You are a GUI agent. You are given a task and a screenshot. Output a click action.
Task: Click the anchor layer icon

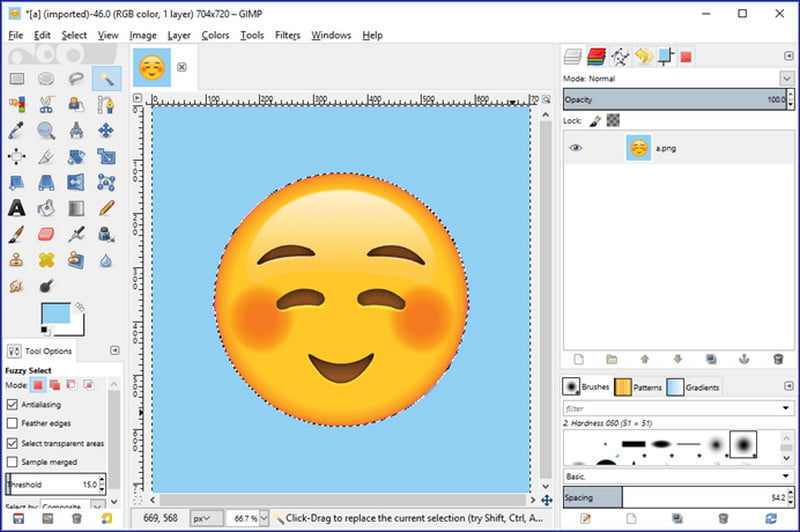click(744, 359)
